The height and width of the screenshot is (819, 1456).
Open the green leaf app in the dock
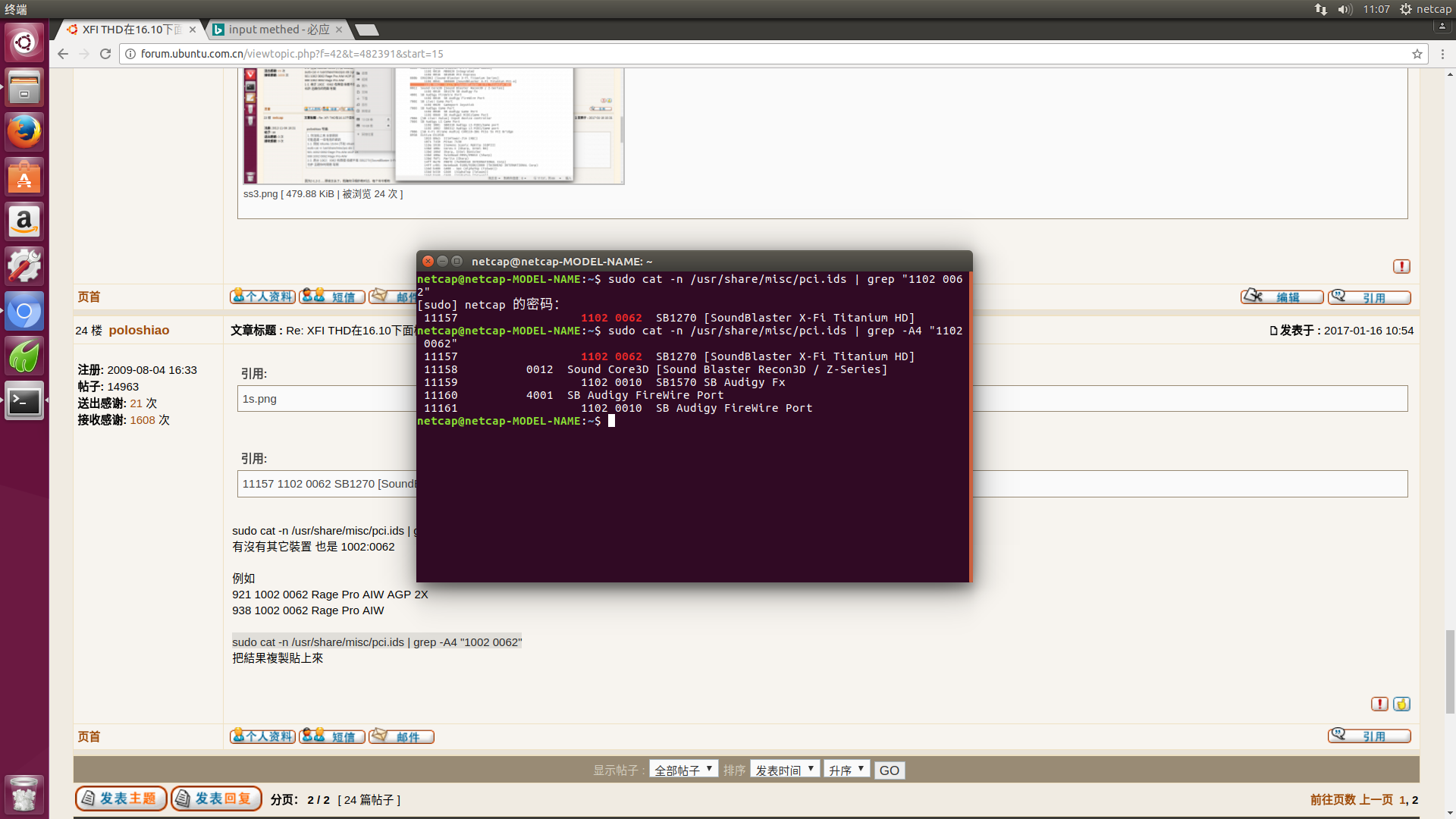coord(24,356)
